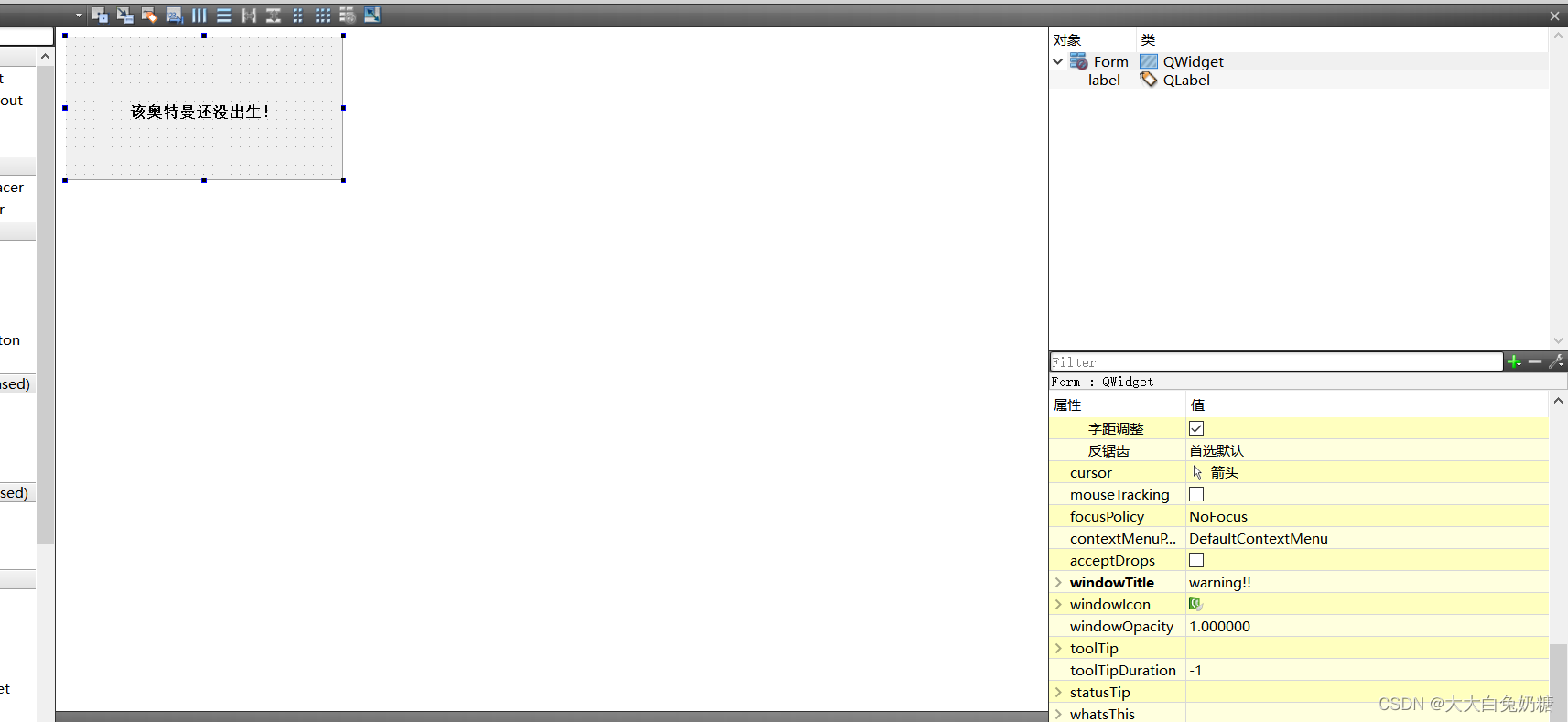
Task: Close the designer panel with the X
Action: click(1554, 16)
